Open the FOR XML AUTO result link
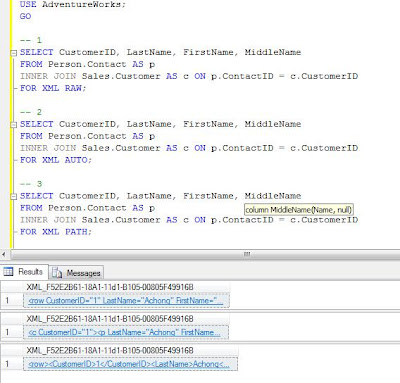400x383 pixels. tap(124, 332)
